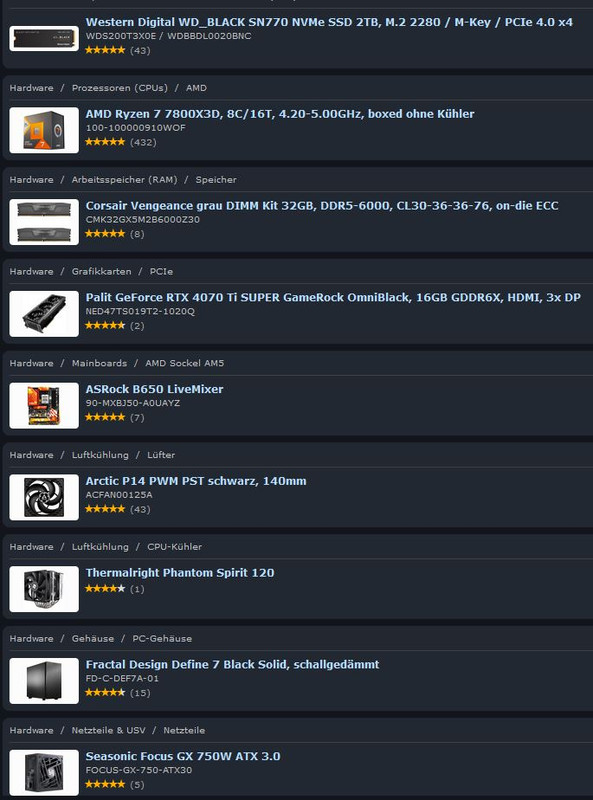Open the Seasonic Focus GX power supply thumbnail
This screenshot has height=800, width=593.
click(x=44, y=773)
